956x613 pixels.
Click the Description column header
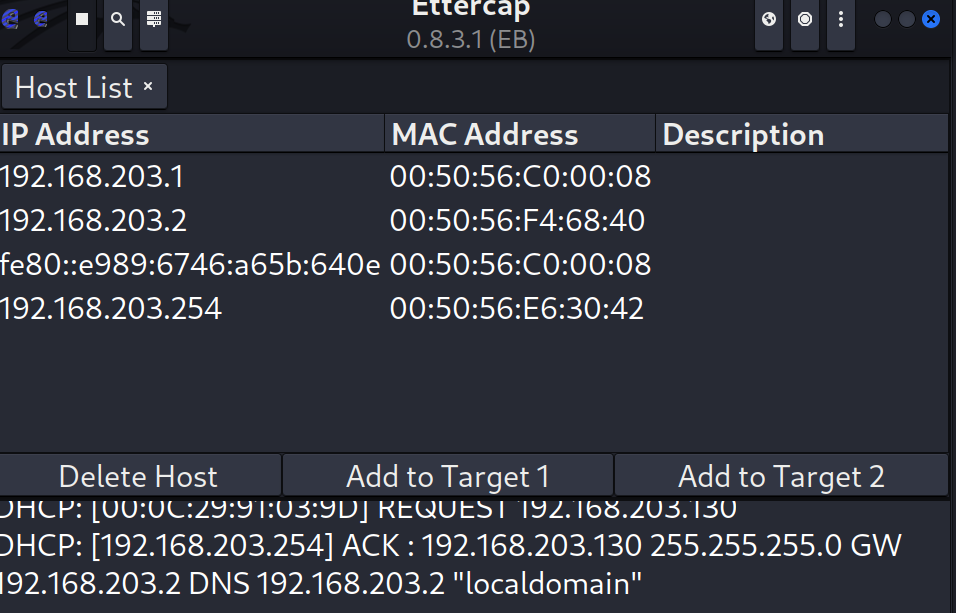point(802,134)
